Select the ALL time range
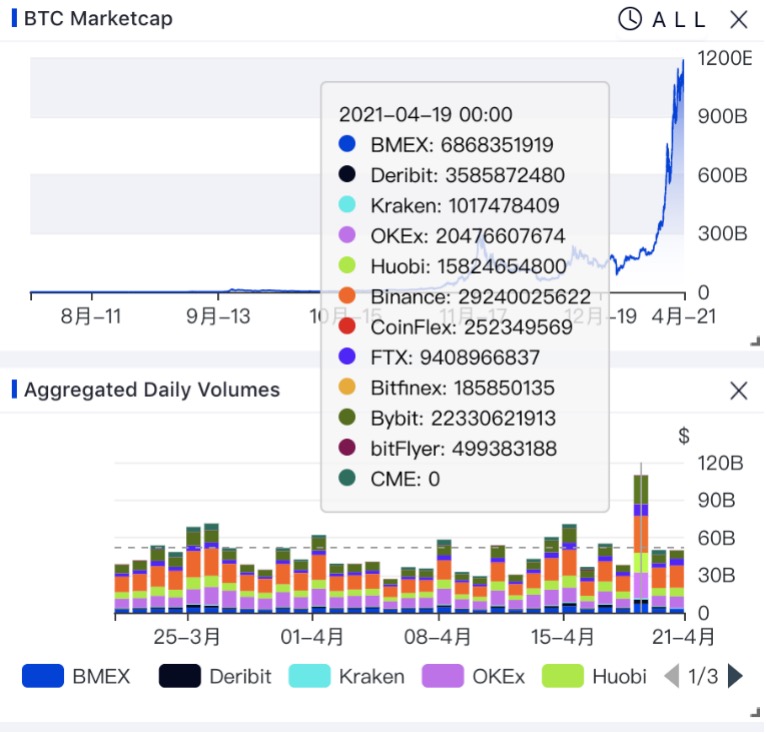 coord(679,20)
